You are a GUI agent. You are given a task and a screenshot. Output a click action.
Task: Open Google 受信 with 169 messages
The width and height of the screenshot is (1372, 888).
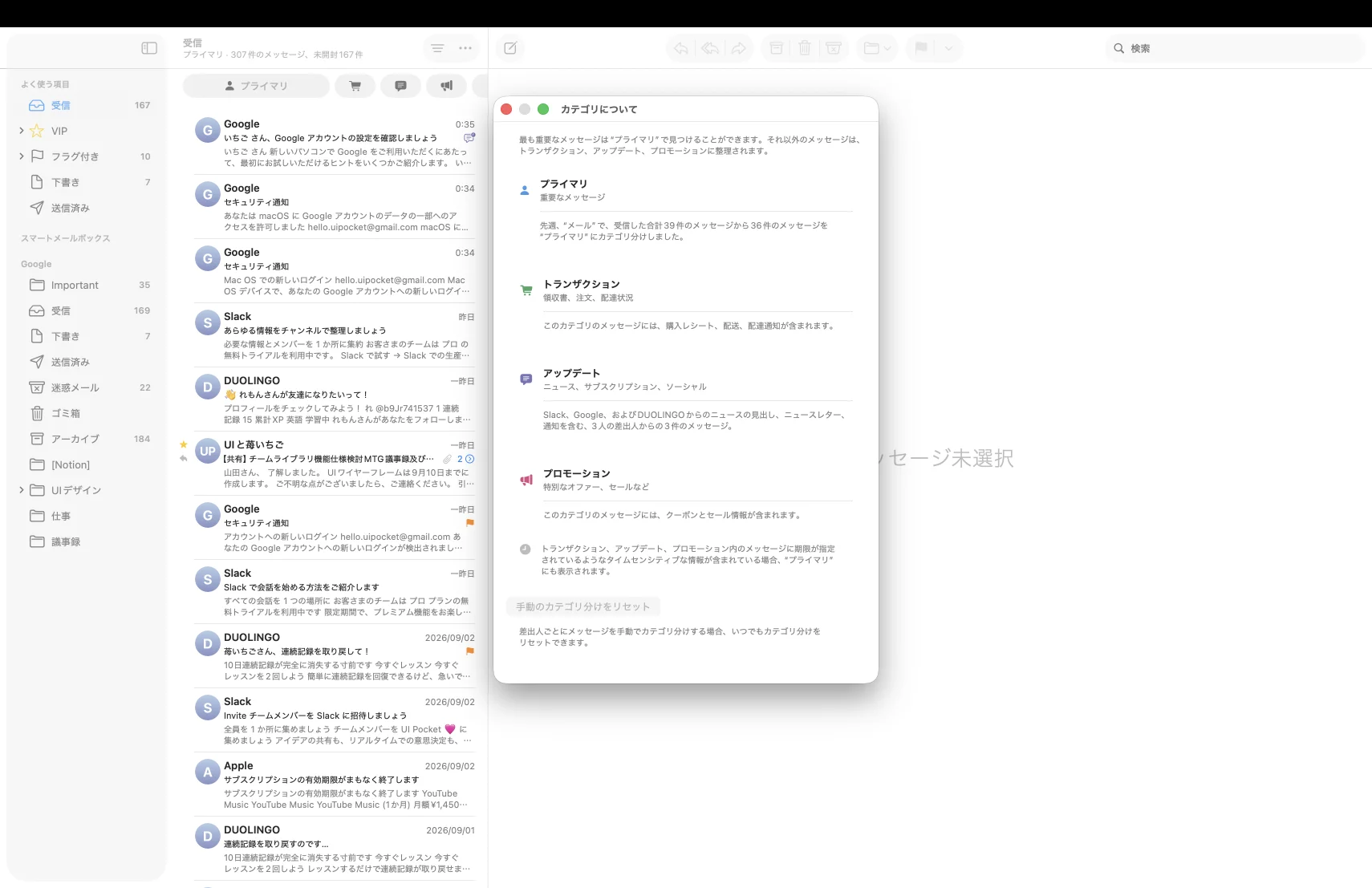click(87, 310)
